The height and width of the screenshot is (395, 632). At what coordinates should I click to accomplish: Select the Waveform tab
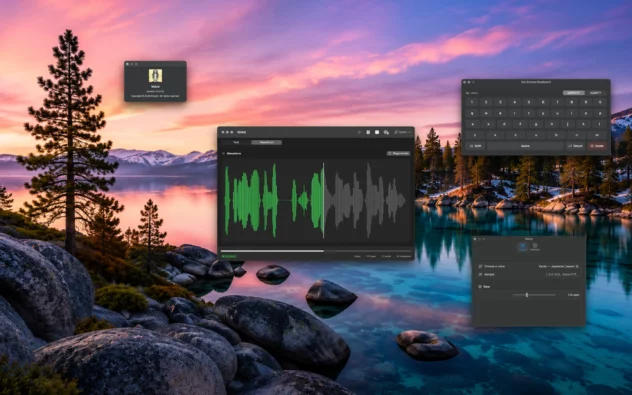pyautogui.click(x=266, y=142)
